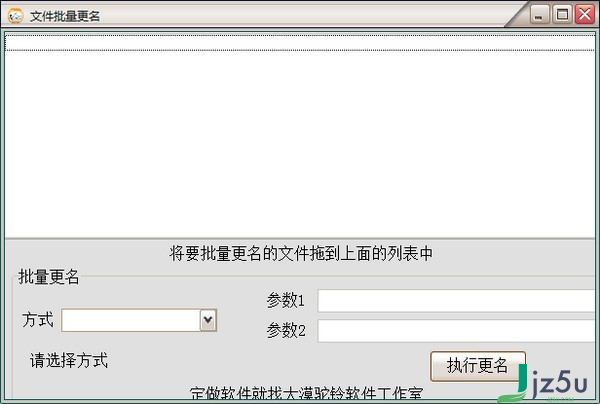Viewport: 600px width, 404px height.
Task: Minimize the 文件批量更名 window
Action: click(539, 15)
